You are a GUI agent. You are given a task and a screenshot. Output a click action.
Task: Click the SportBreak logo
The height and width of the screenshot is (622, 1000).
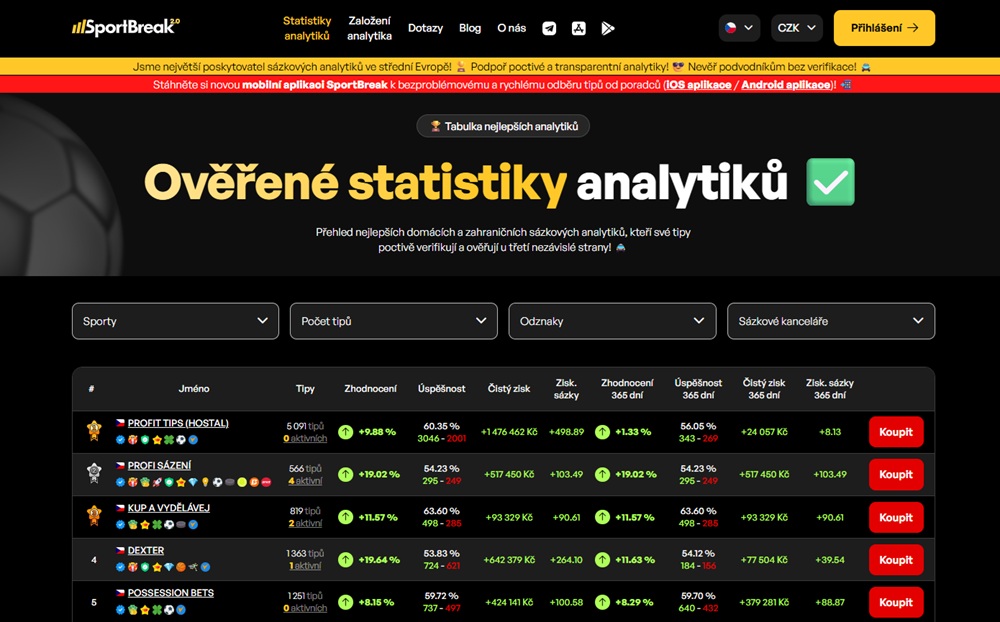point(126,27)
